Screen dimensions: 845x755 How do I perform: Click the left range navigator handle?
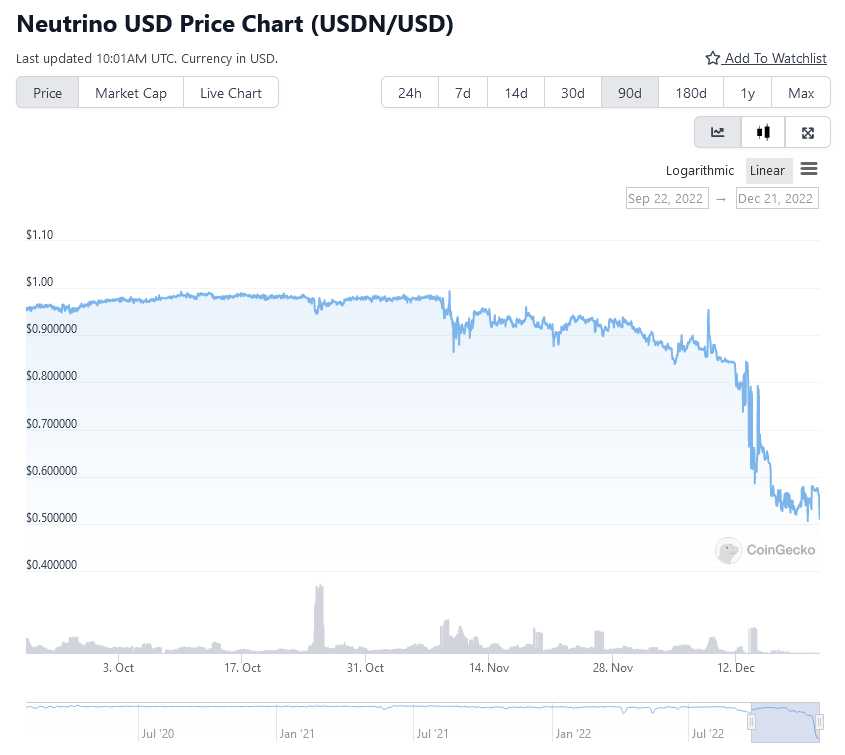click(x=753, y=722)
